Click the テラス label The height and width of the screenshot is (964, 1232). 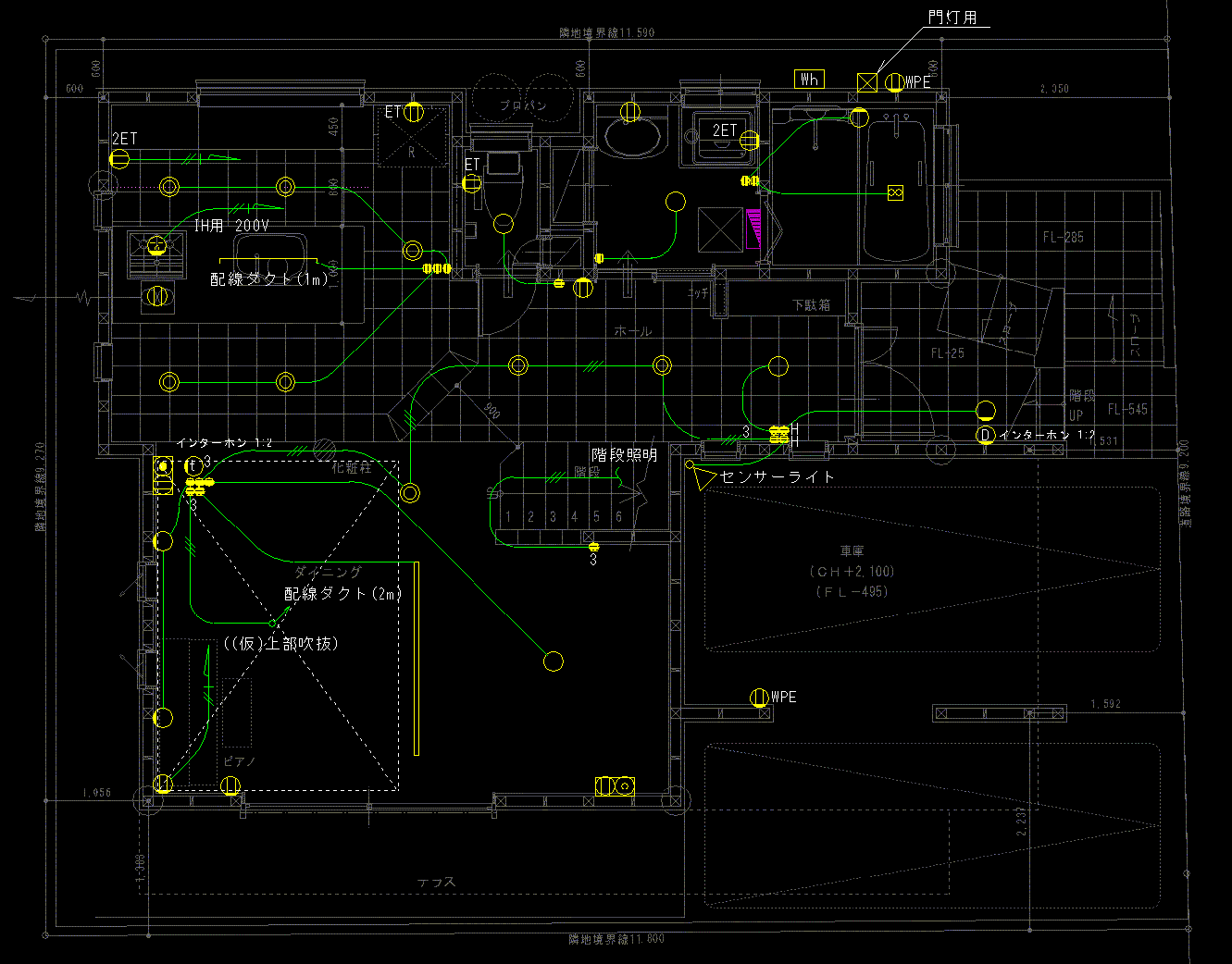point(436,883)
